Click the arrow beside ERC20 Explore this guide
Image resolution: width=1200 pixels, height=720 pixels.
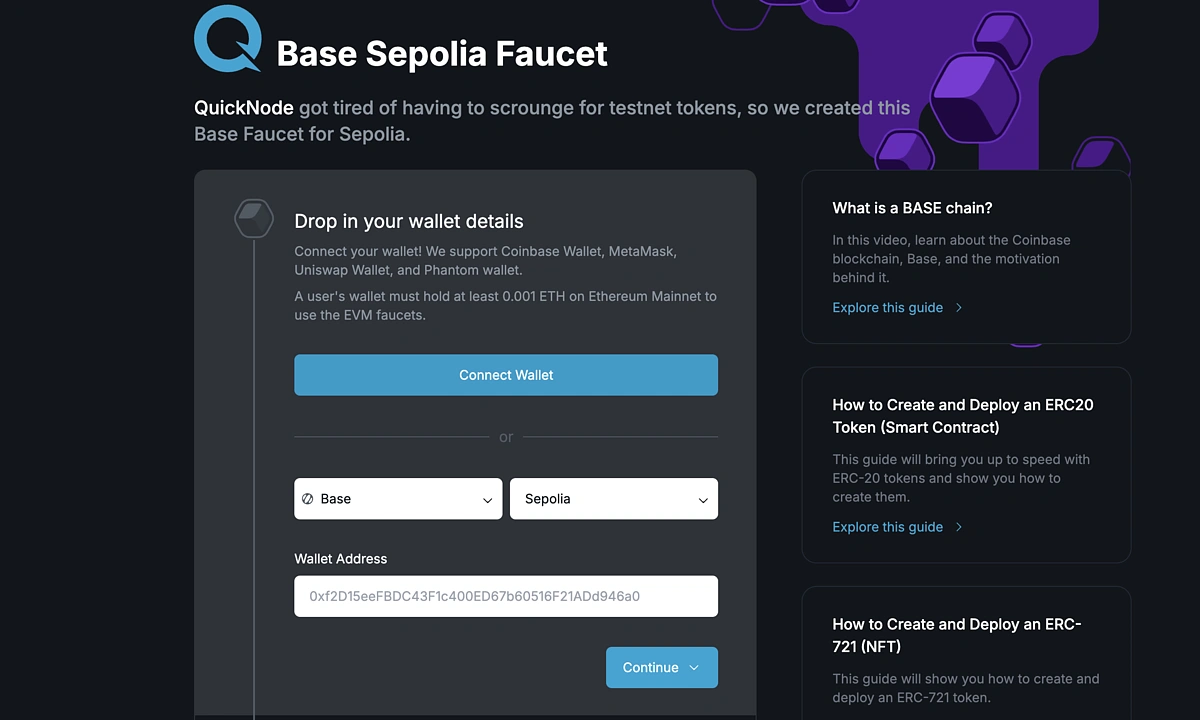[959, 527]
